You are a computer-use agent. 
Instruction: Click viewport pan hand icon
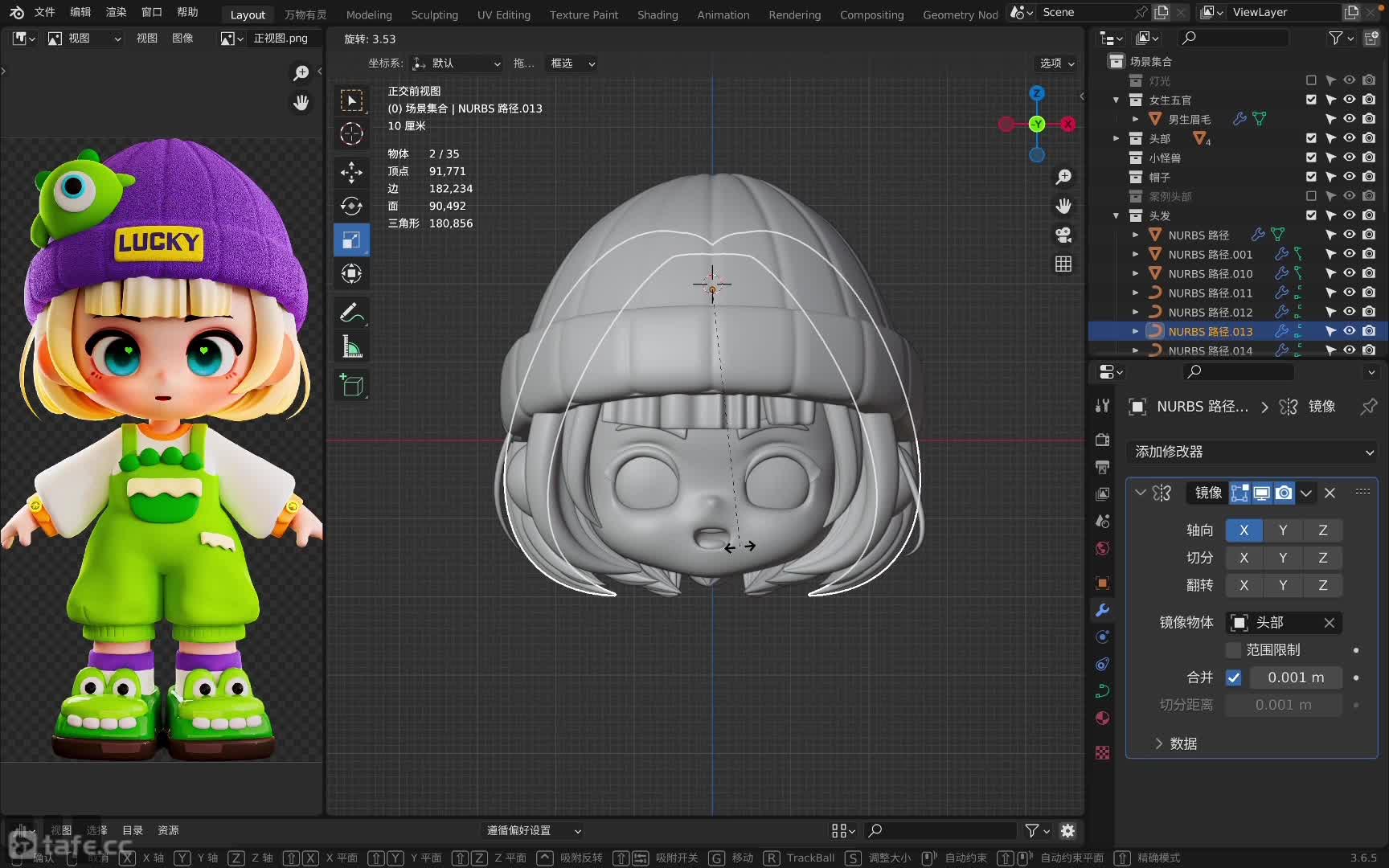[1063, 206]
